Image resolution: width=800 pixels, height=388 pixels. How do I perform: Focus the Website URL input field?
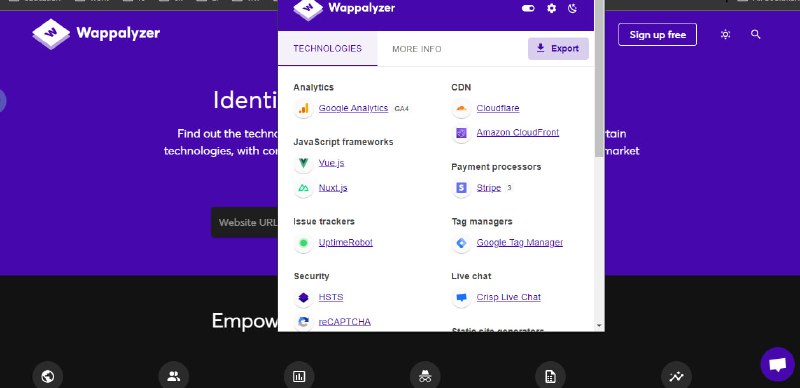pos(245,223)
